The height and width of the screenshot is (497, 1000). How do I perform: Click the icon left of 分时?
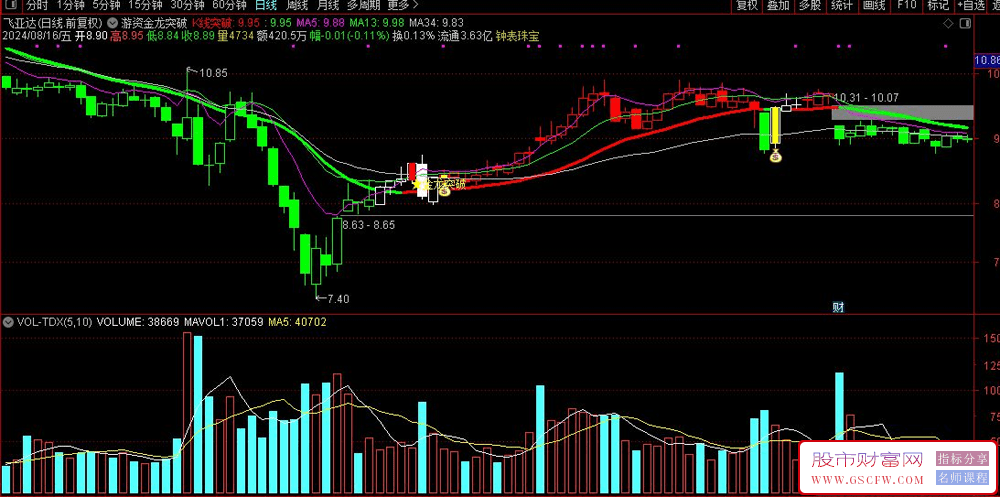click(x=13, y=6)
